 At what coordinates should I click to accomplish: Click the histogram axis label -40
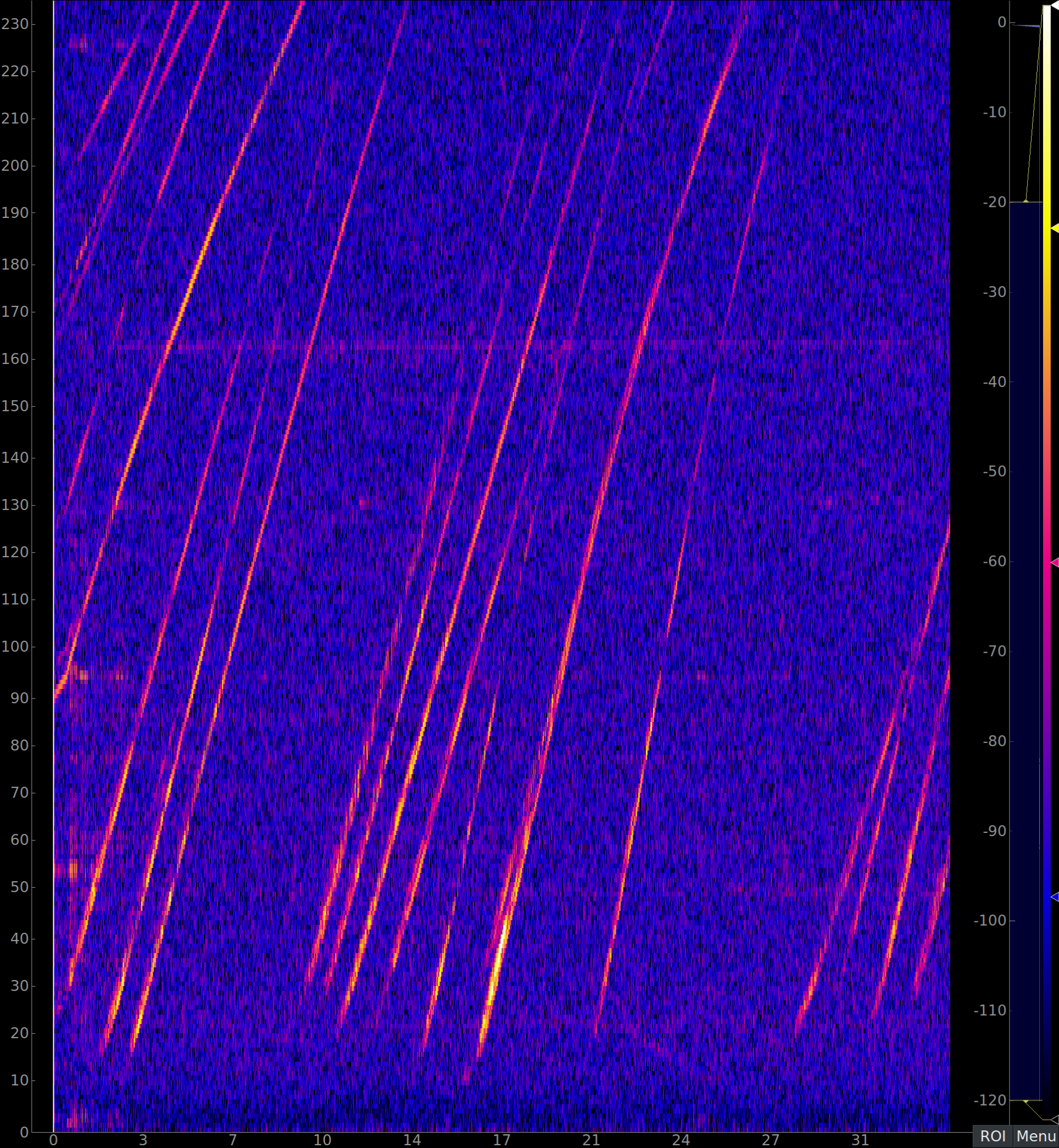pyautogui.click(x=995, y=382)
